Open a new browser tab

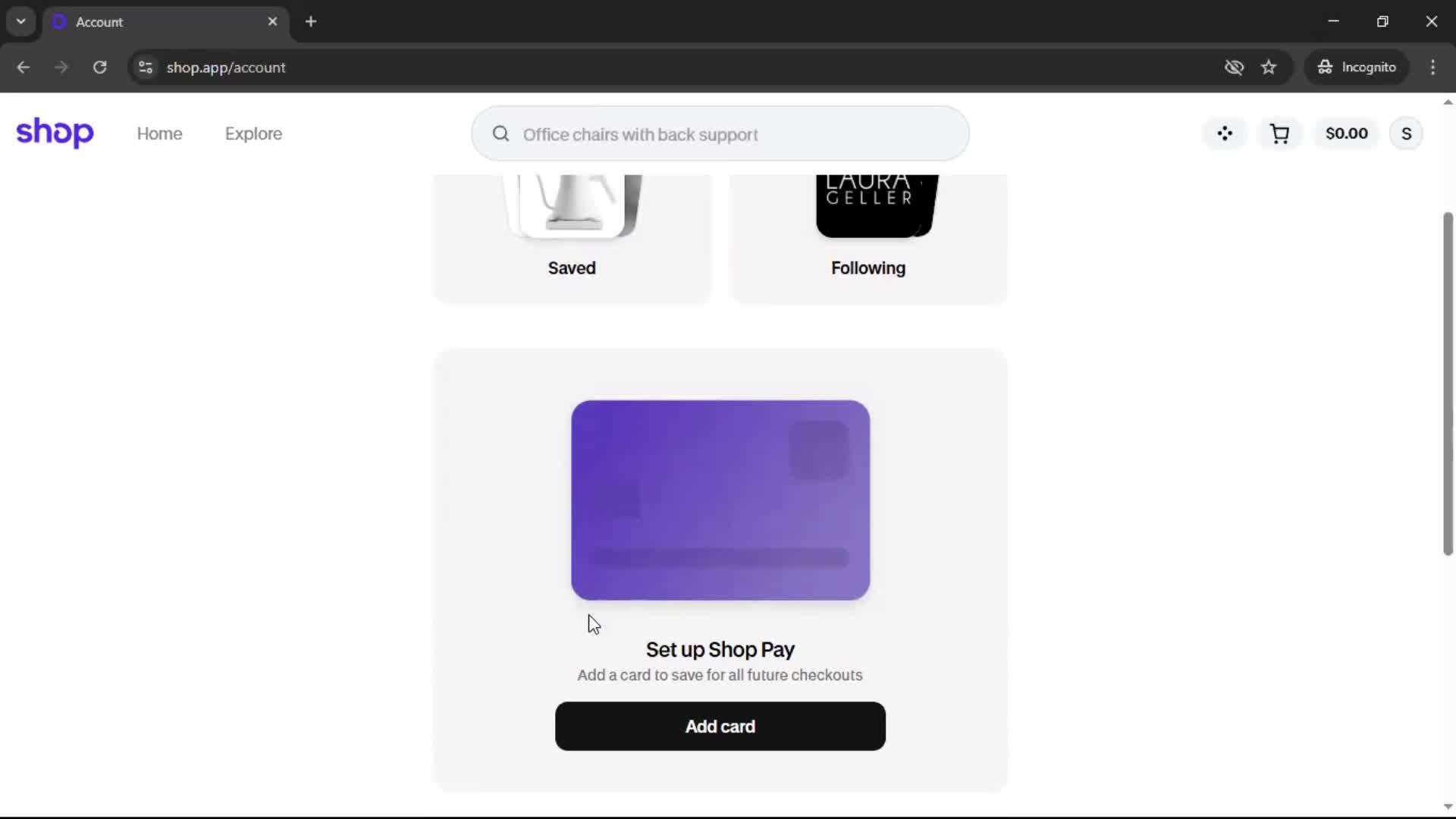[311, 21]
